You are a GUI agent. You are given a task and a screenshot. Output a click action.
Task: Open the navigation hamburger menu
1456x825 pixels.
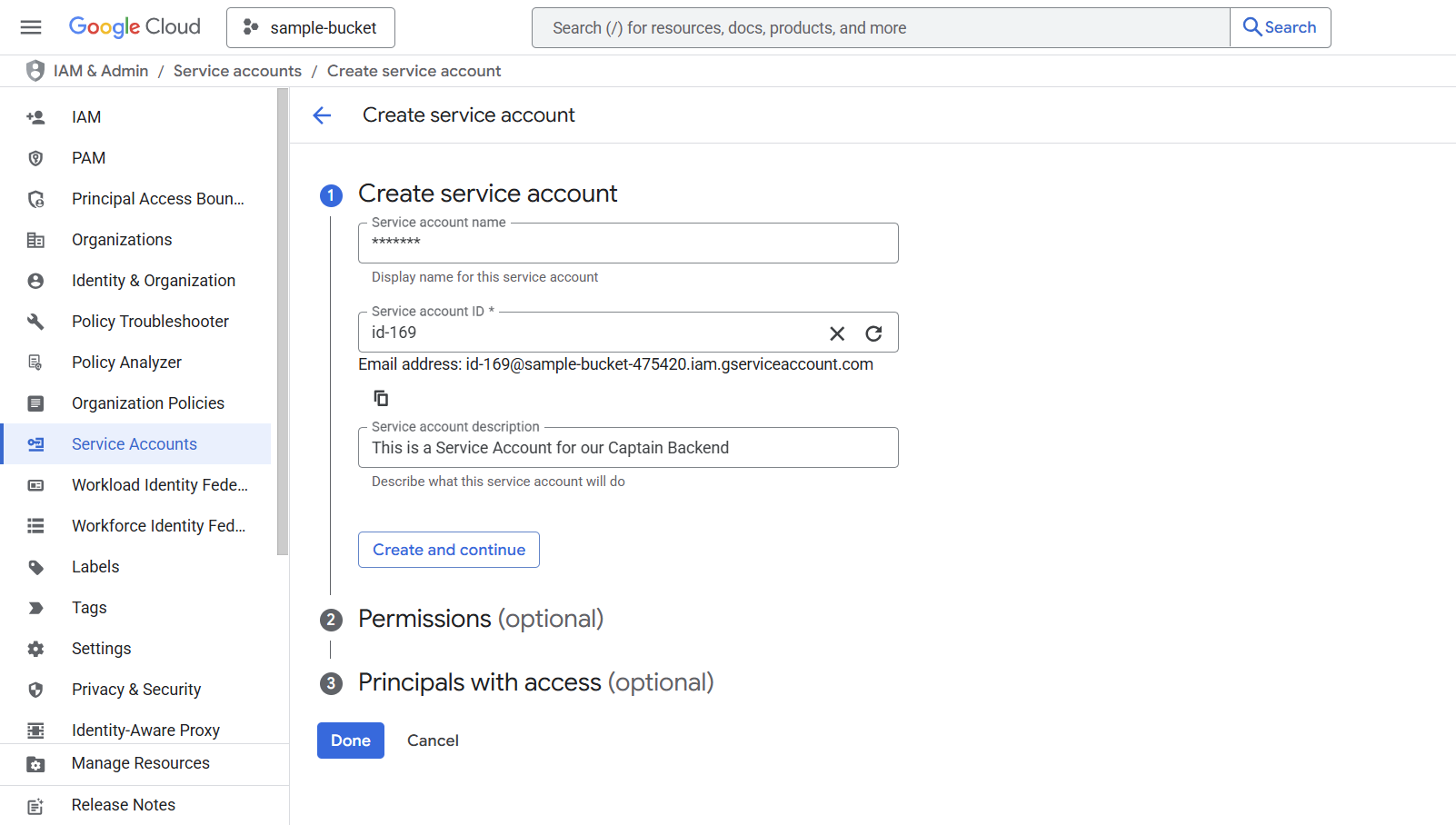30,27
